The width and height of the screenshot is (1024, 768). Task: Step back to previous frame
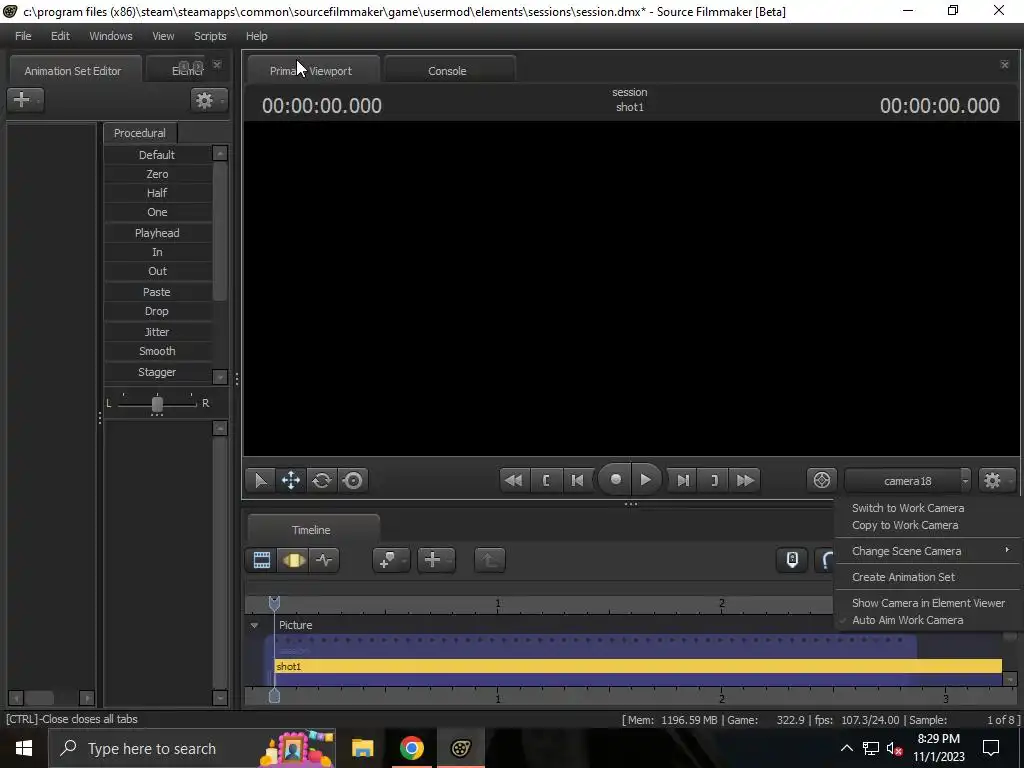click(x=577, y=481)
